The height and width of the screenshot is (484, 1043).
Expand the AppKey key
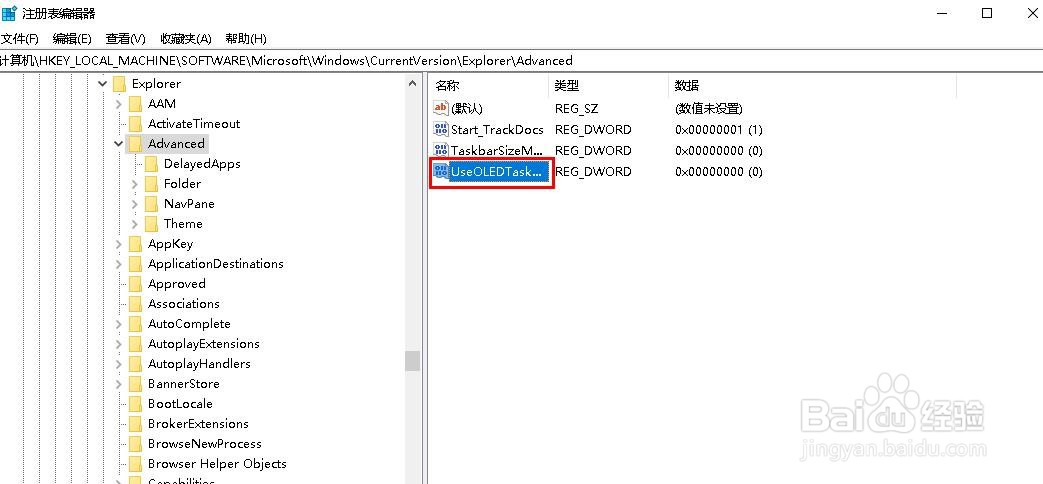(118, 244)
